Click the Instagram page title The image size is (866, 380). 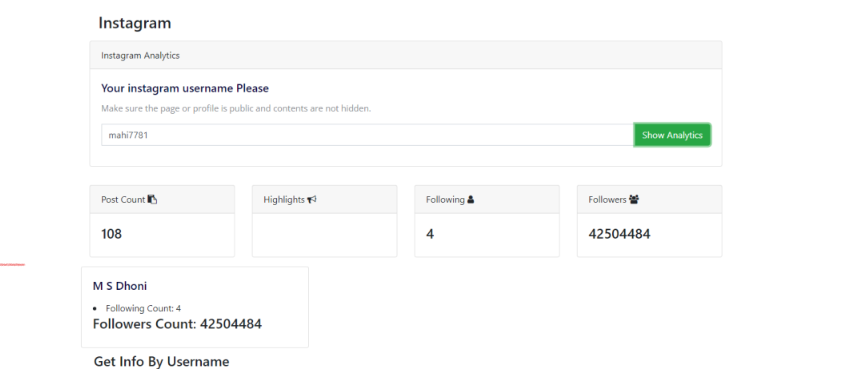pyautogui.click(x=135, y=23)
